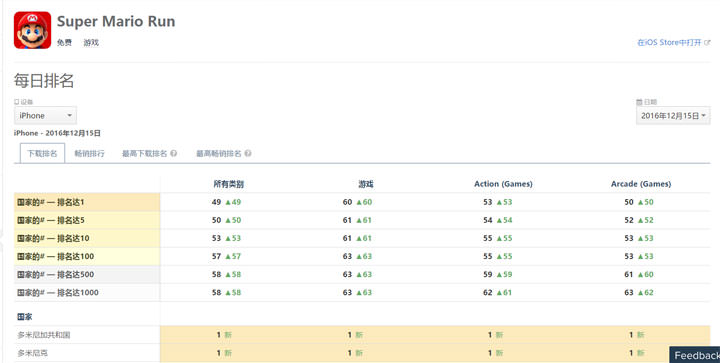
Task: Click device icon beside 设备 label
Action: tap(17, 102)
